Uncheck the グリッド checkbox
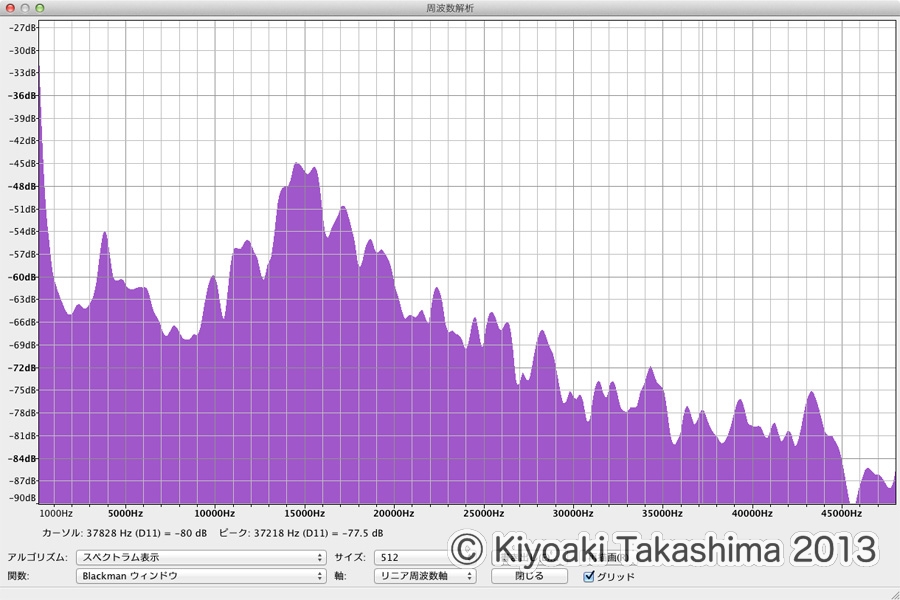This screenshot has width=900, height=600. click(588, 576)
